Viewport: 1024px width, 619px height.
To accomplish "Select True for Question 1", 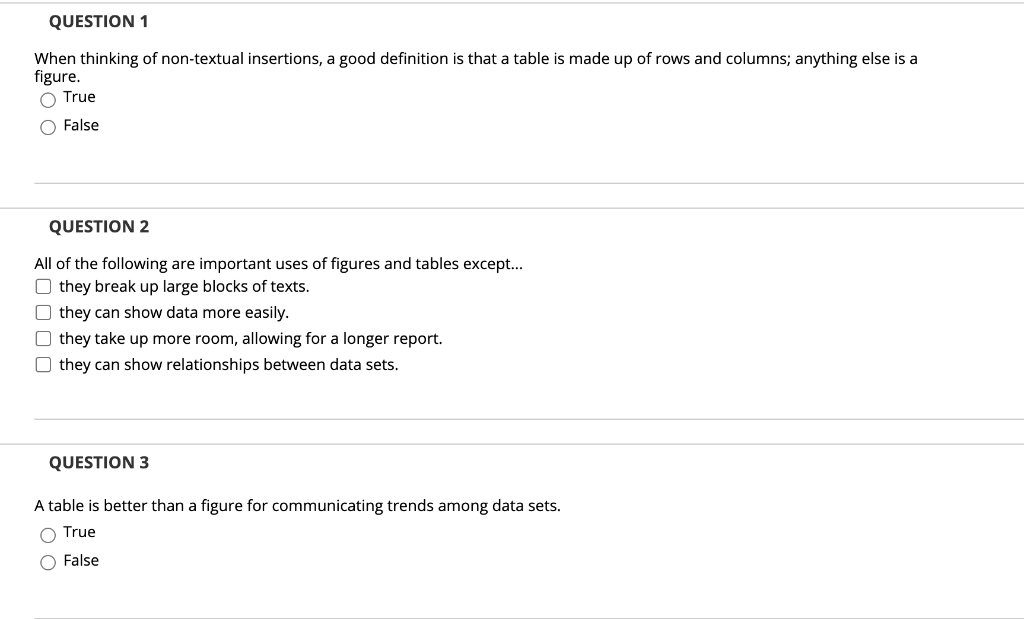I will click(x=48, y=100).
